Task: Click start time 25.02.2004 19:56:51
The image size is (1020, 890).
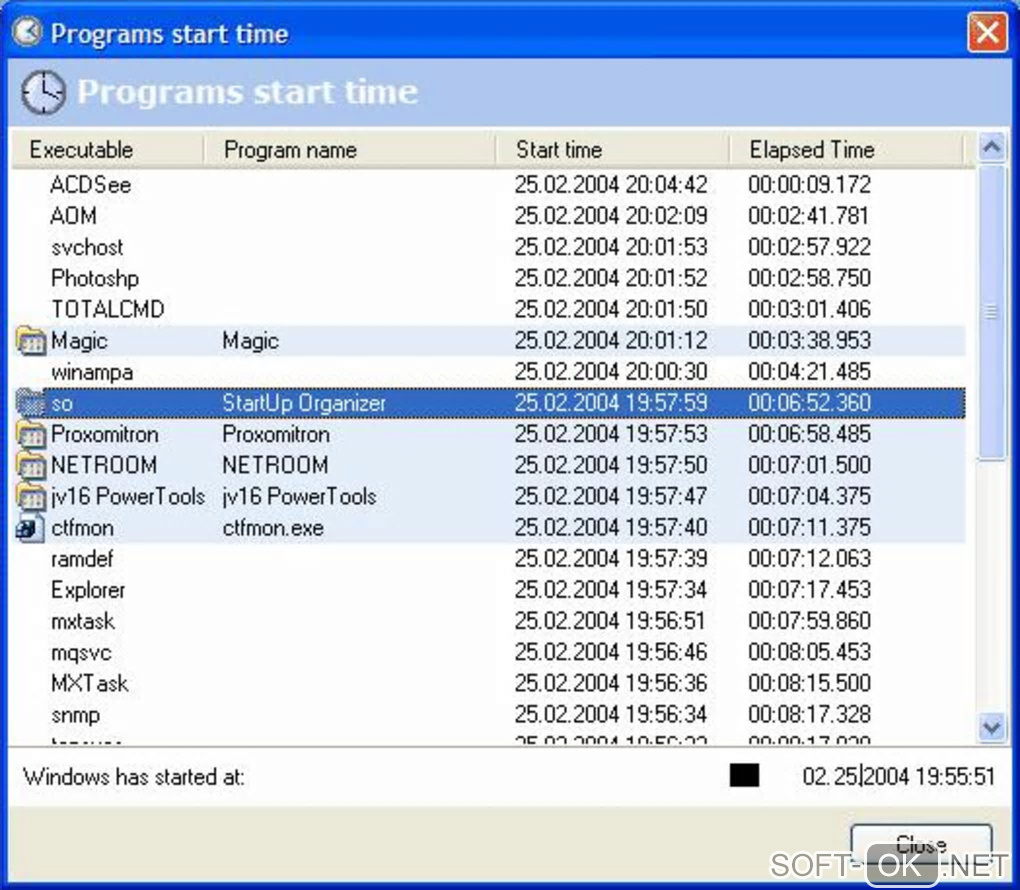Action: (611, 622)
